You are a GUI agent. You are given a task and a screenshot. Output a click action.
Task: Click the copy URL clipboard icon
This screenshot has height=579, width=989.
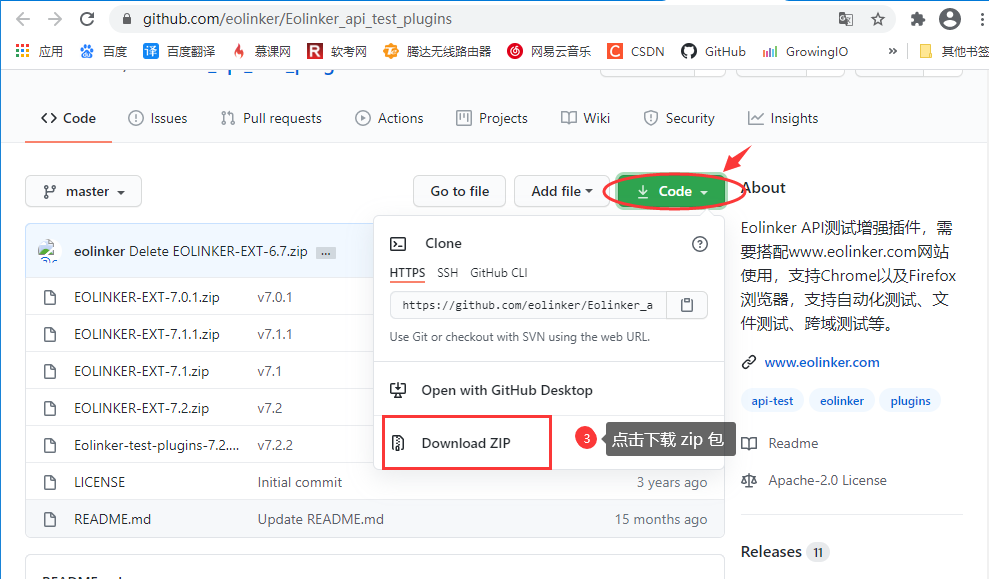(686, 307)
